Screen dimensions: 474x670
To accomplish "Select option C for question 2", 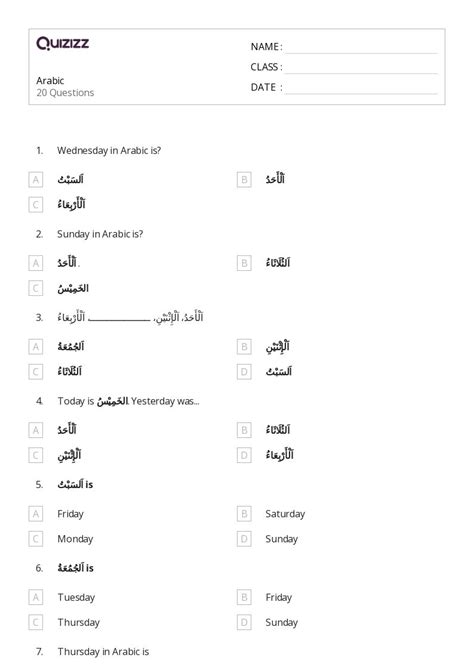I will pyautogui.click(x=35, y=288).
